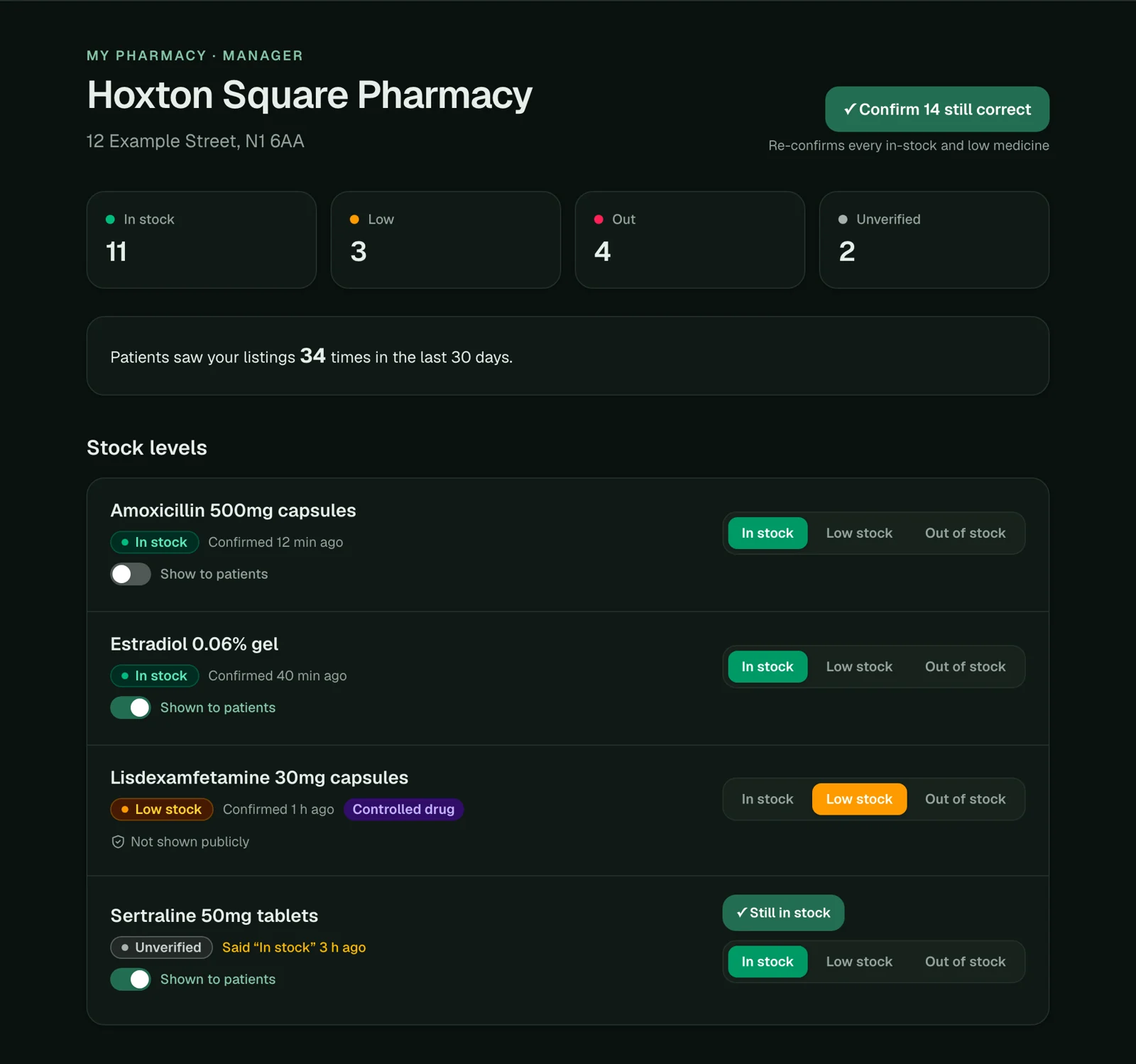Click the Controlled drug badge
Image resolution: width=1136 pixels, height=1064 pixels.
pyautogui.click(x=403, y=810)
